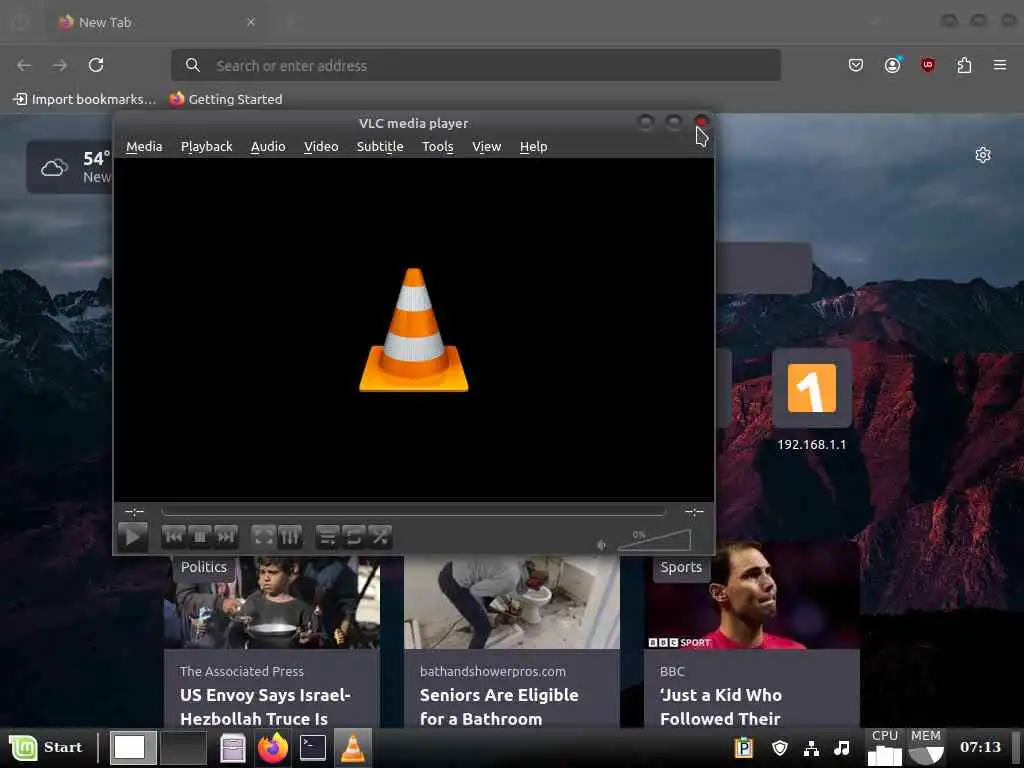The height and width of the screenshot is (768, 1024).
Task: Show the VLC playlist
Action: click(x=327, y=537)
